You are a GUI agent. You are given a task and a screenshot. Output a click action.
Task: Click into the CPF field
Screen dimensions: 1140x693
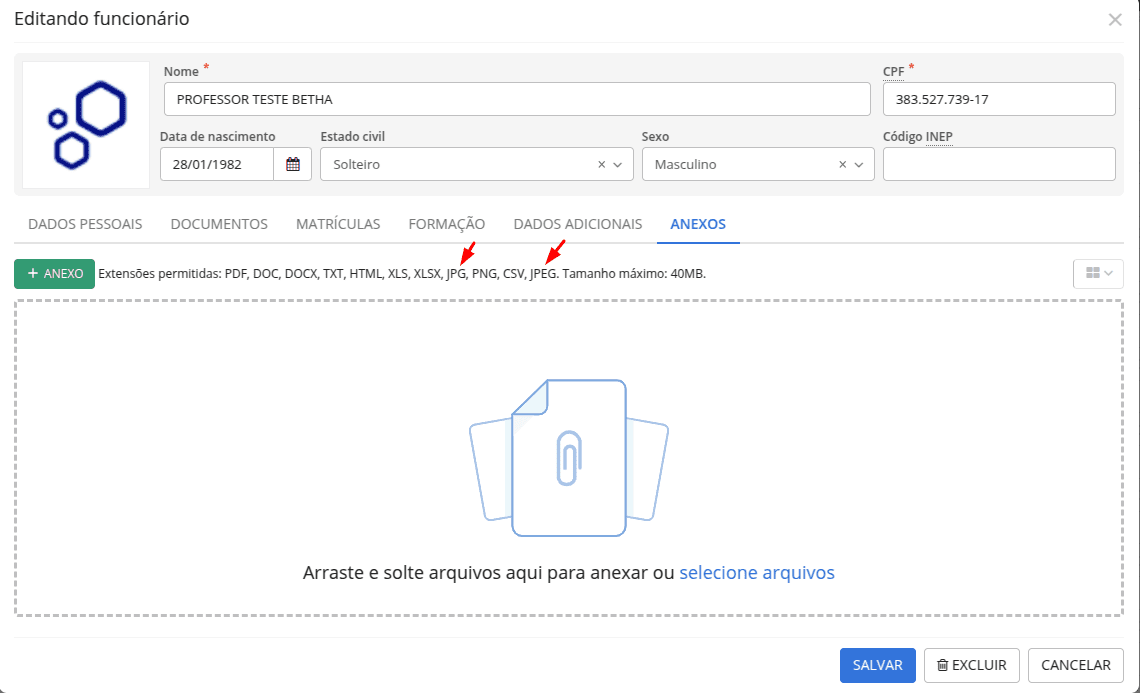click(999, 99)
